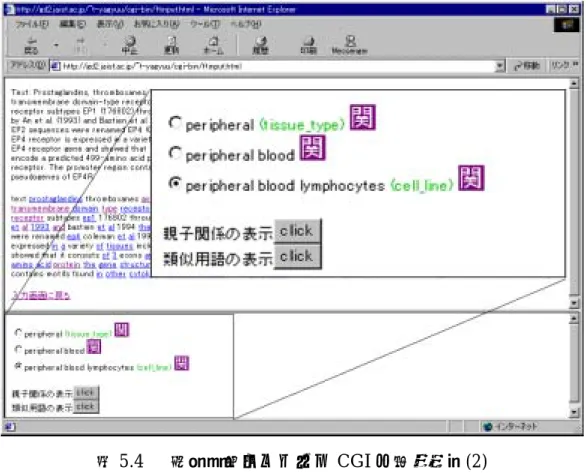
Task: Open the お気に入り(A) favorites menu
Action: click(x=157, y=24)
